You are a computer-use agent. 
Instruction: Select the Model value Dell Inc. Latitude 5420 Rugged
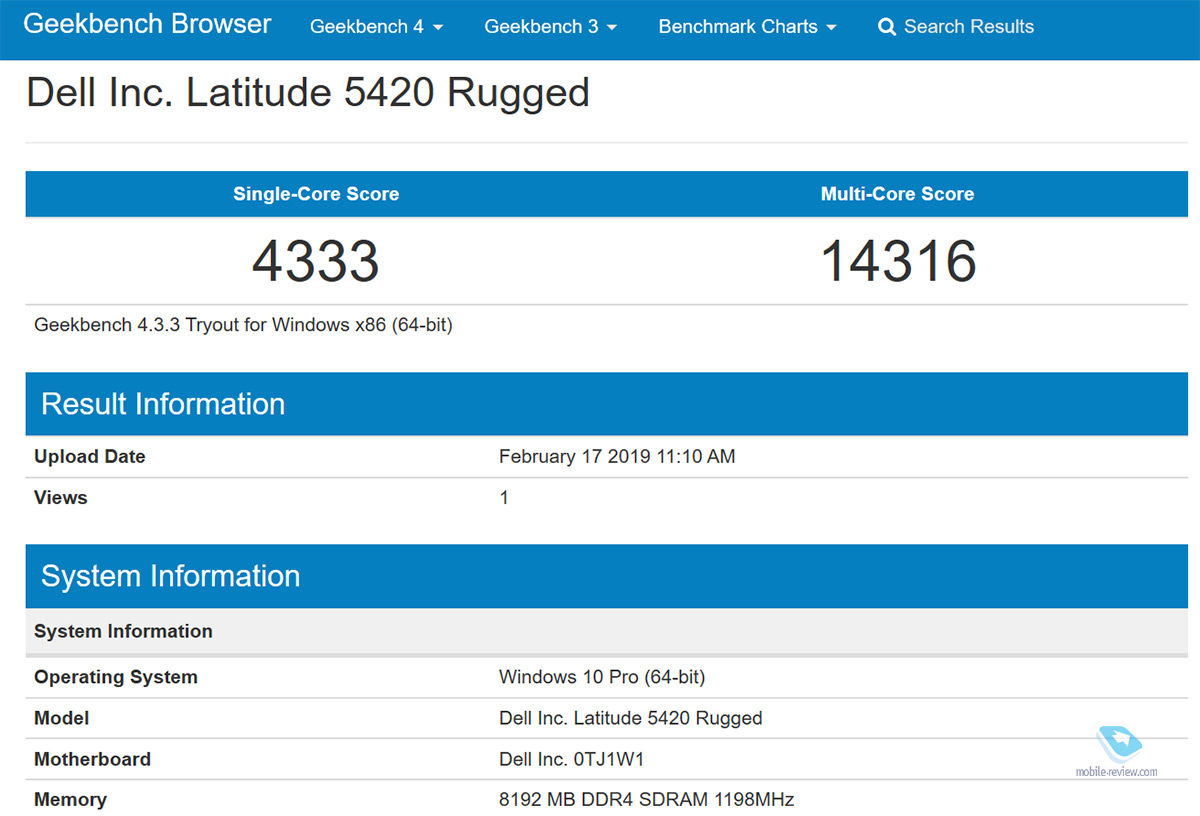(631, 718)
